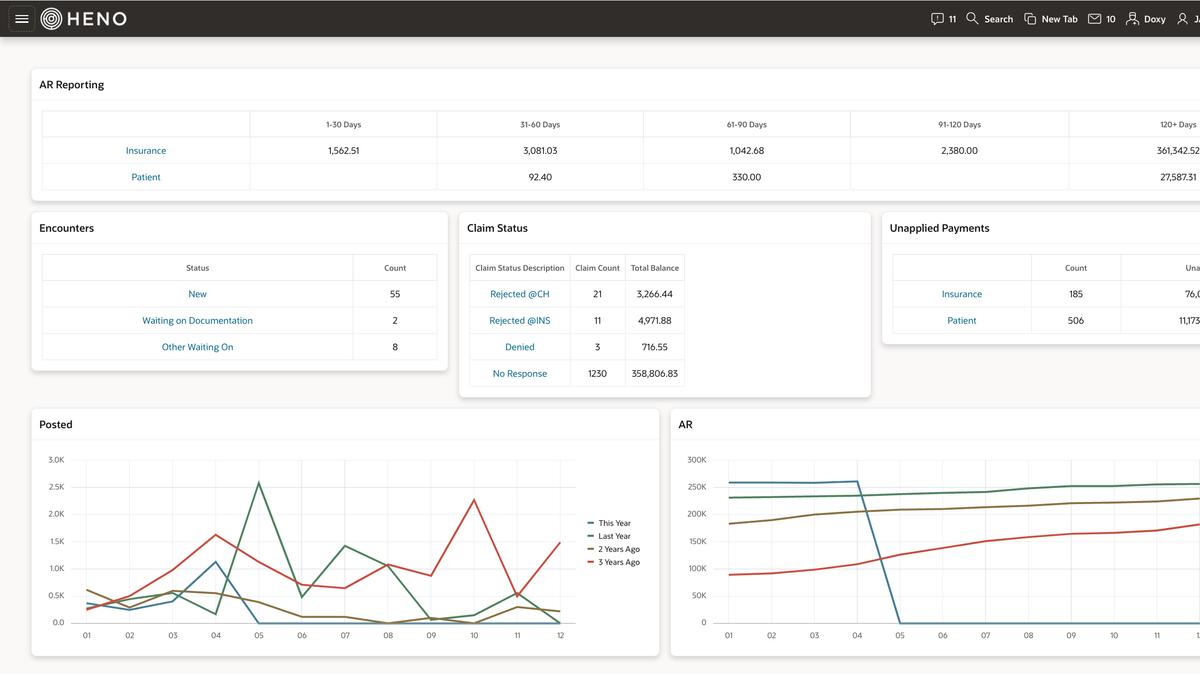
Task: Click the HENO logo icon
Action: [x=51, y=19]
